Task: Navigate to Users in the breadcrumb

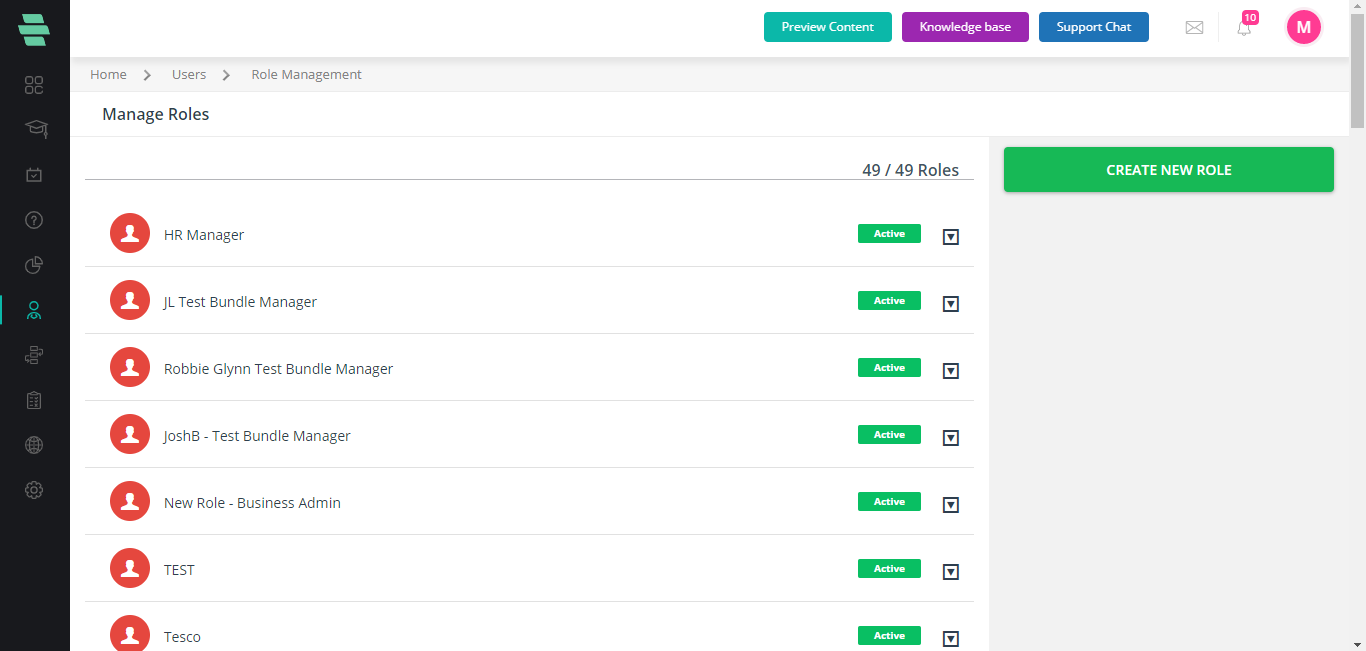Action: tap(189, 75)
